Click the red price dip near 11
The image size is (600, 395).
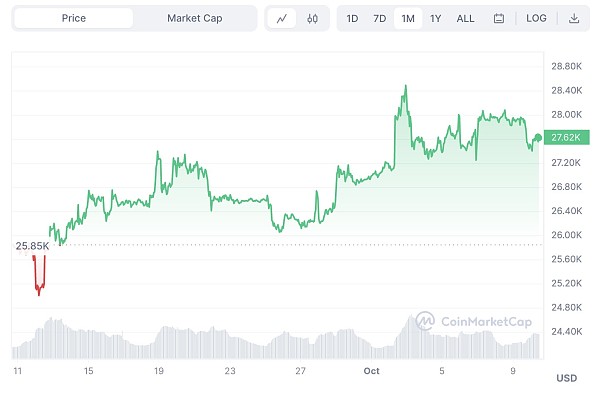coord(39,276)
